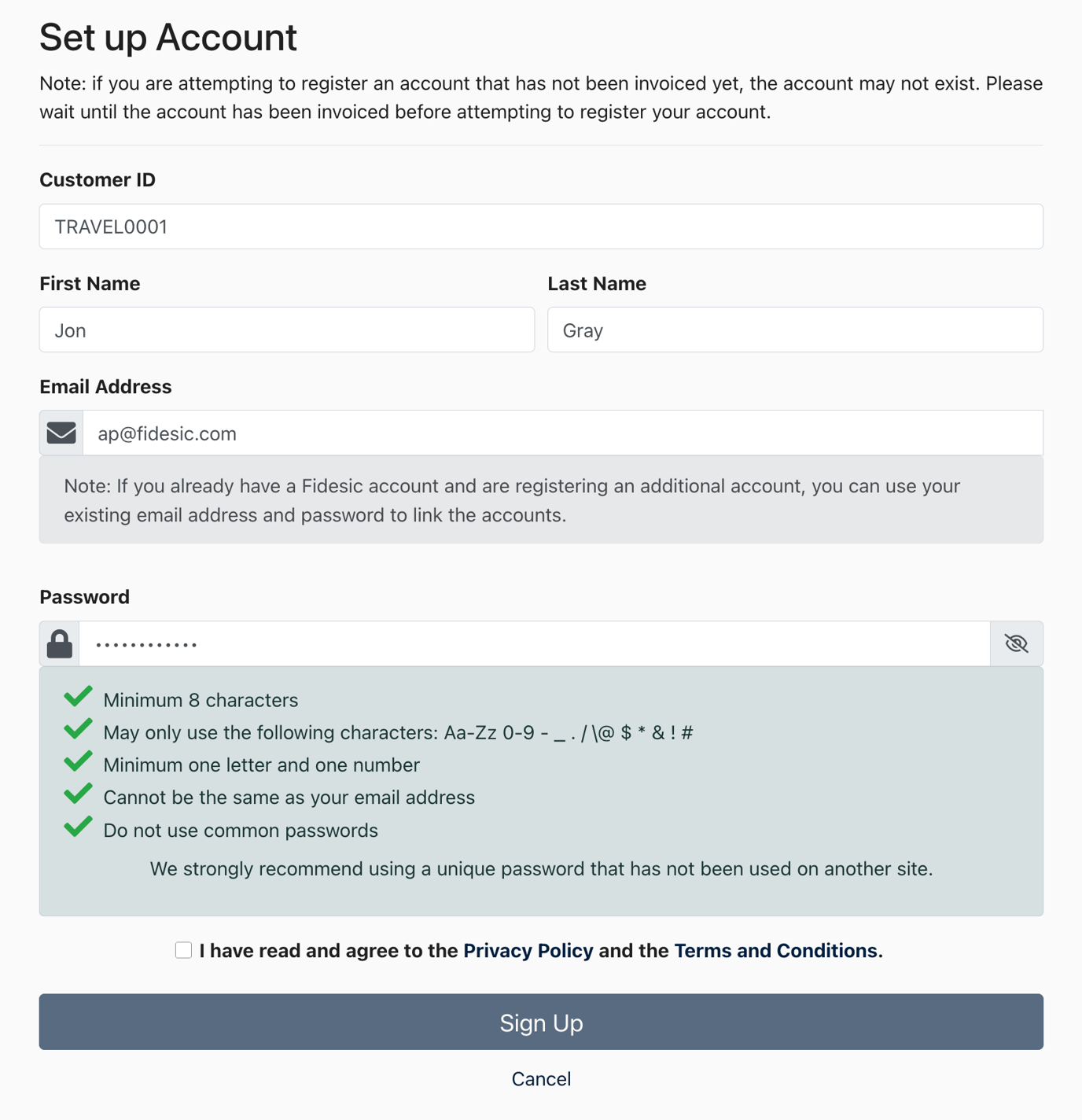Click the eye icon in the password field

[x=1016, y=643]
